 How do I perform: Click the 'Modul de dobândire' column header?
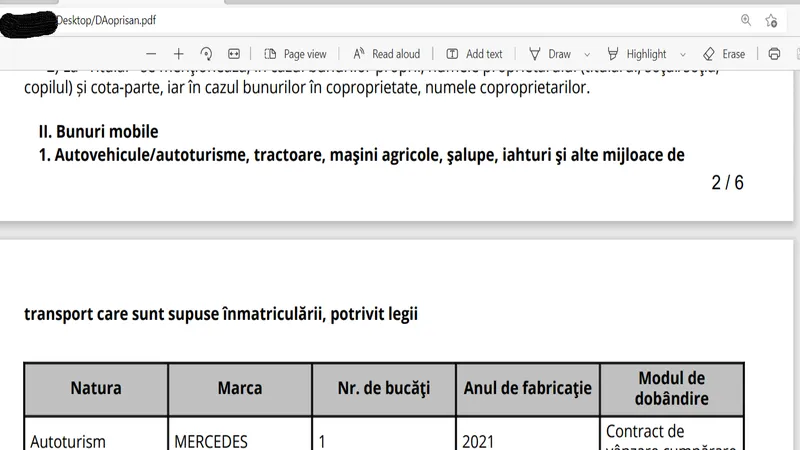(671, 389)
